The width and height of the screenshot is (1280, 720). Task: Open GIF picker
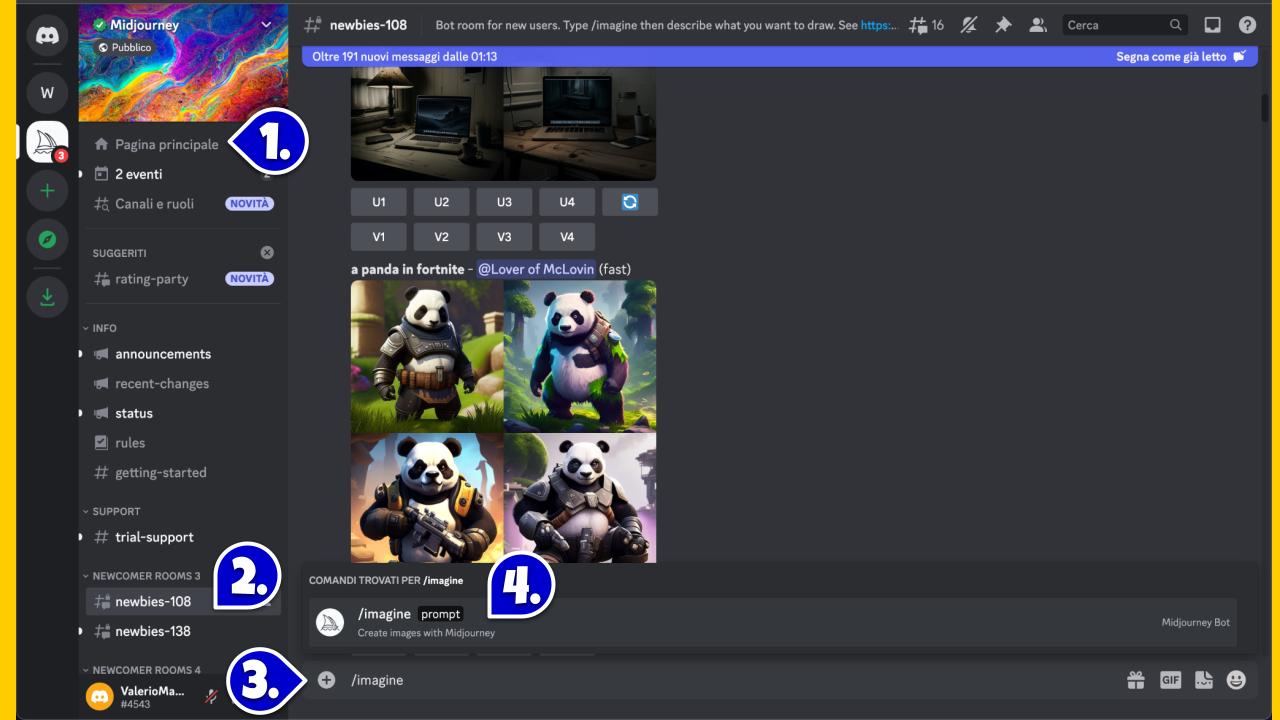[1170, 680]
